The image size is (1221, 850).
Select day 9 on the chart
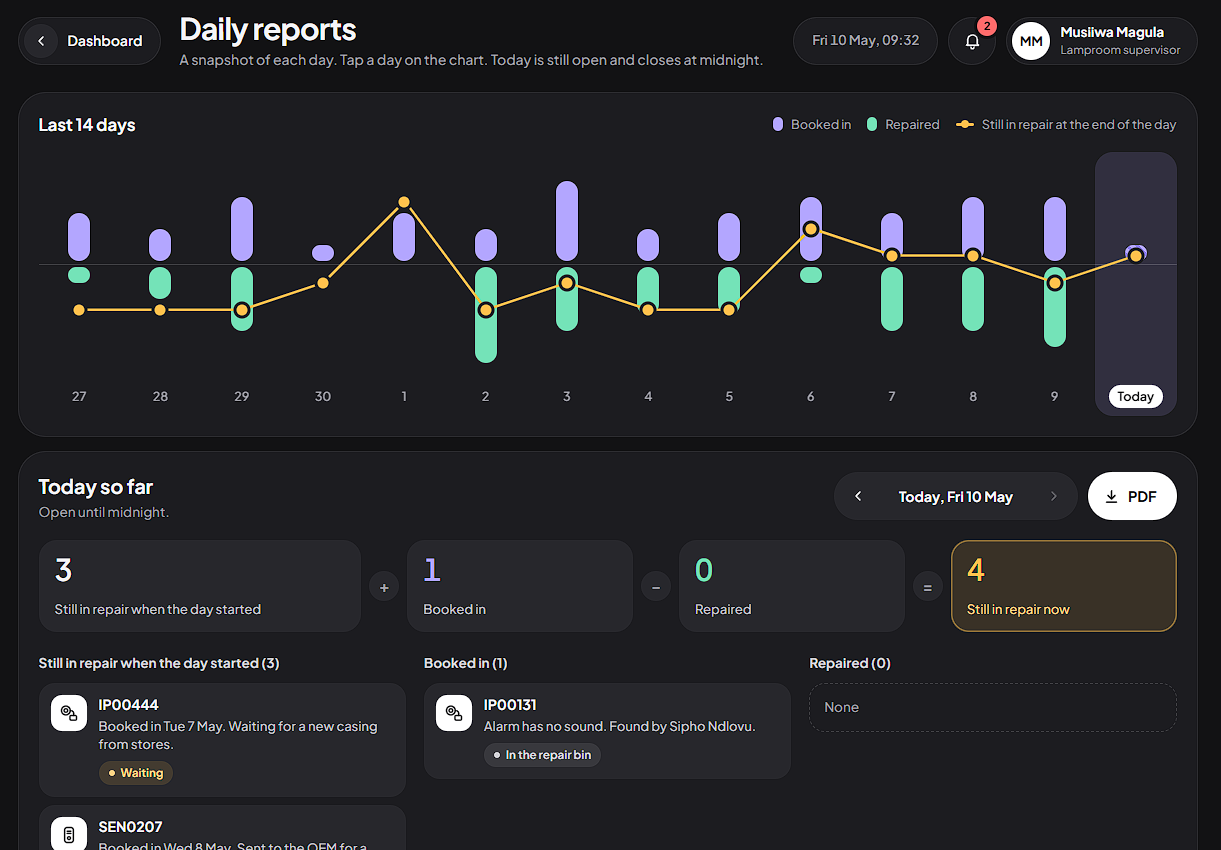(1054, 284)
